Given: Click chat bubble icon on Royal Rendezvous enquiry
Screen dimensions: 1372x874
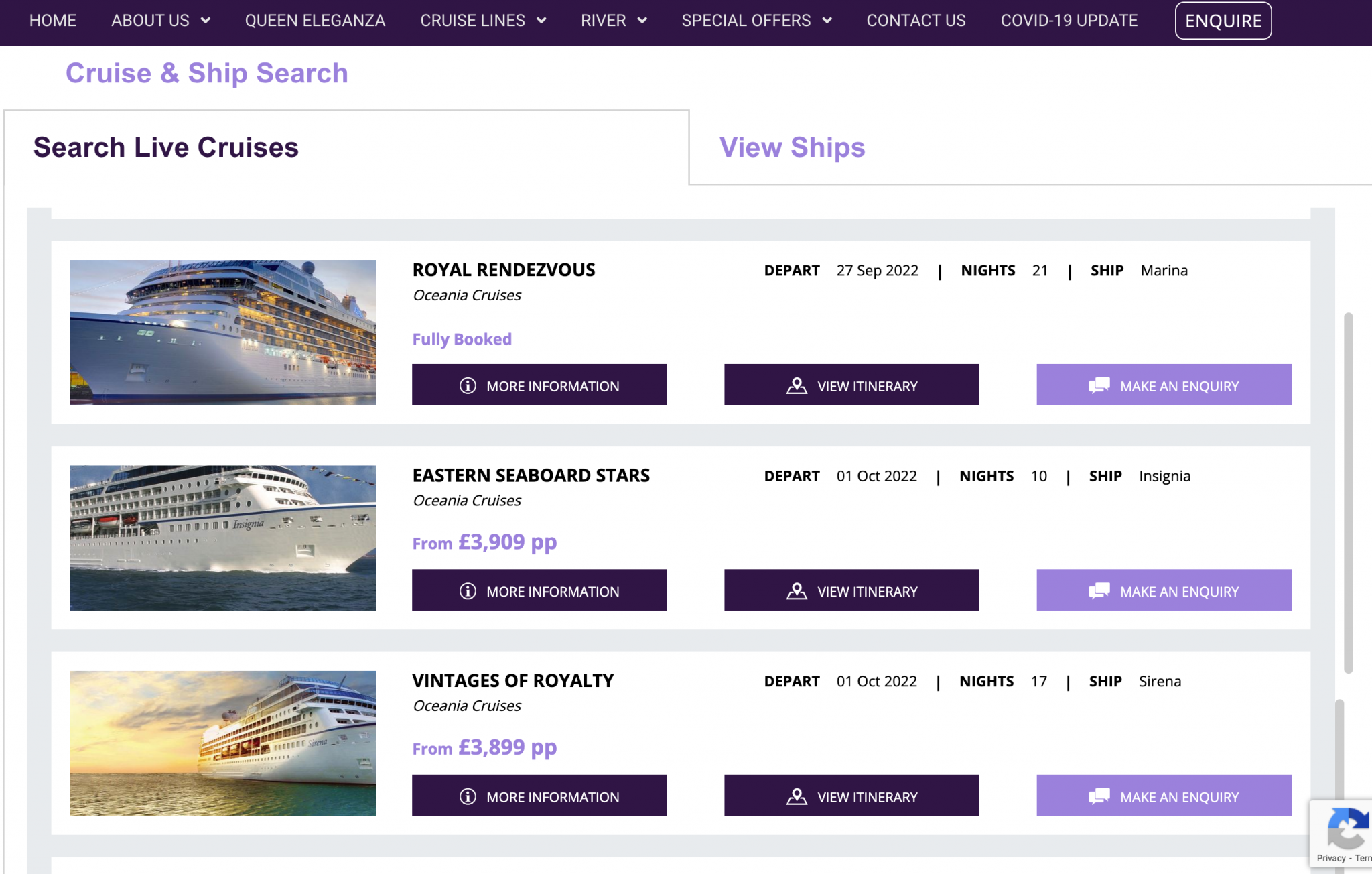Looking at the screenshot, I should (x=1099, y=386).
